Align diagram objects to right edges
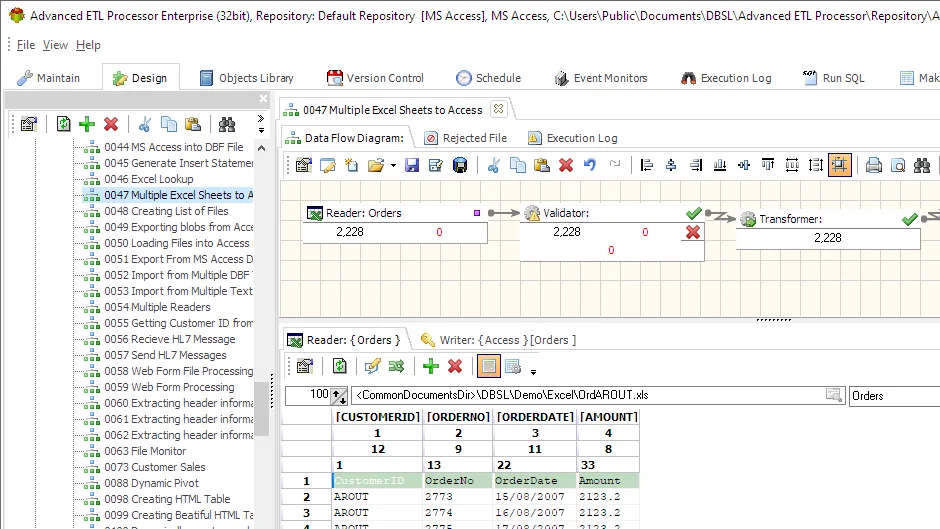This screenshot has height=529, width=940. point(695,165)
